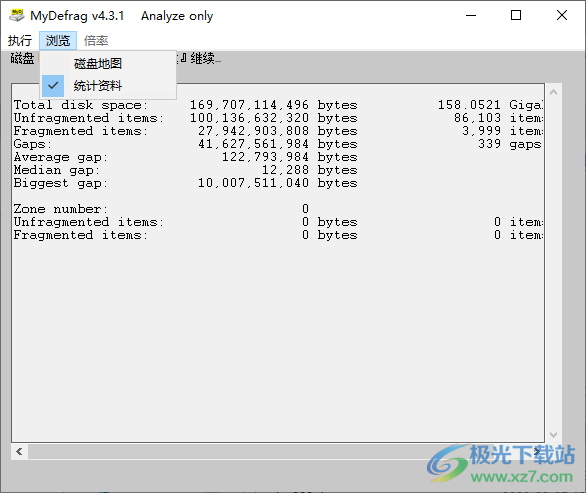The image size is (586, 493).
Task: Open the 执行 menu
Action: click(20, 40)
